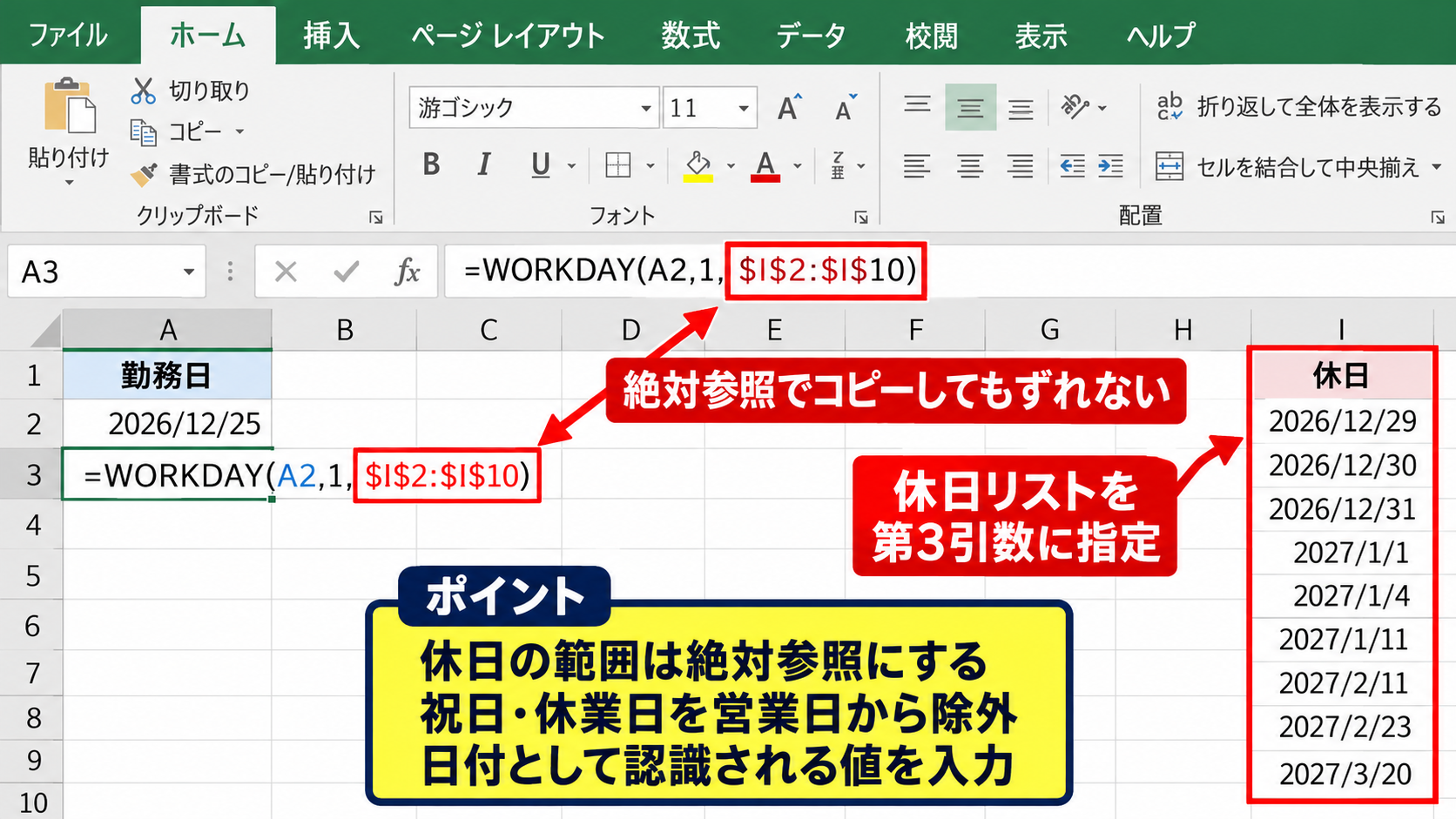Switch to the 数式 tab

click(690, 36)
